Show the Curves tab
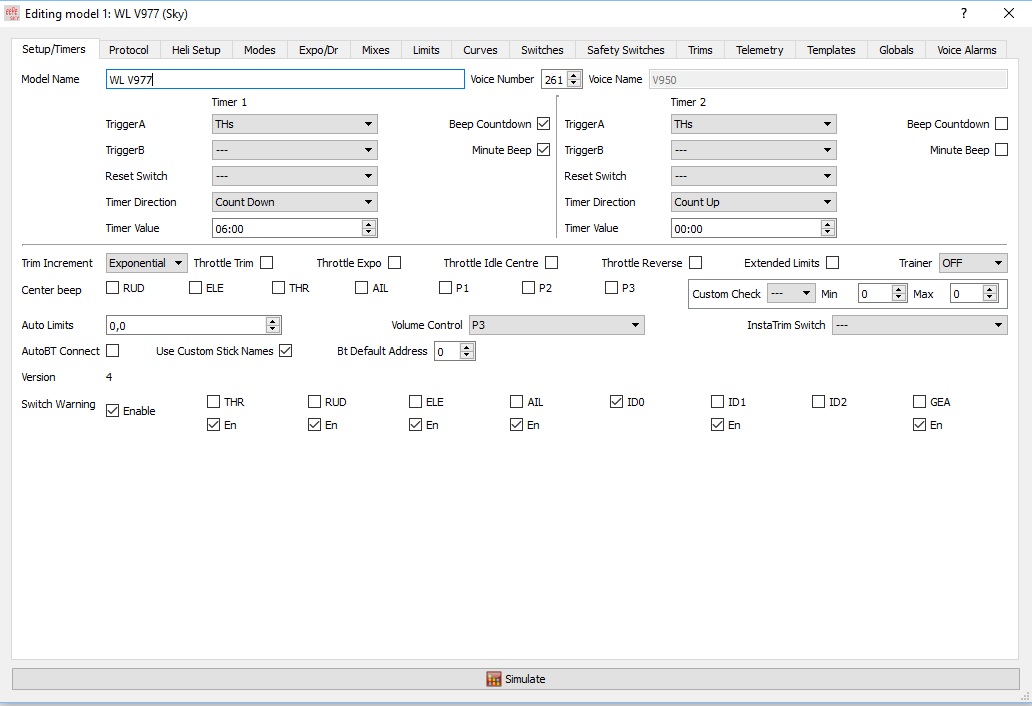 [x=480, y=50]
